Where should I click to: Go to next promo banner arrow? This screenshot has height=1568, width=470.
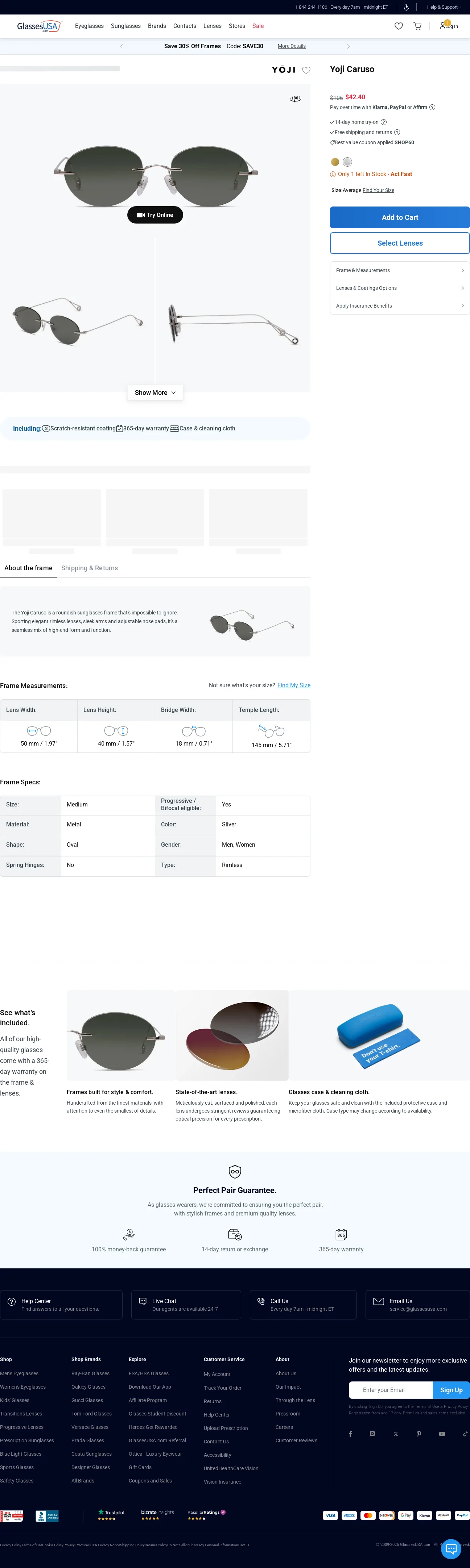(349, 46)
